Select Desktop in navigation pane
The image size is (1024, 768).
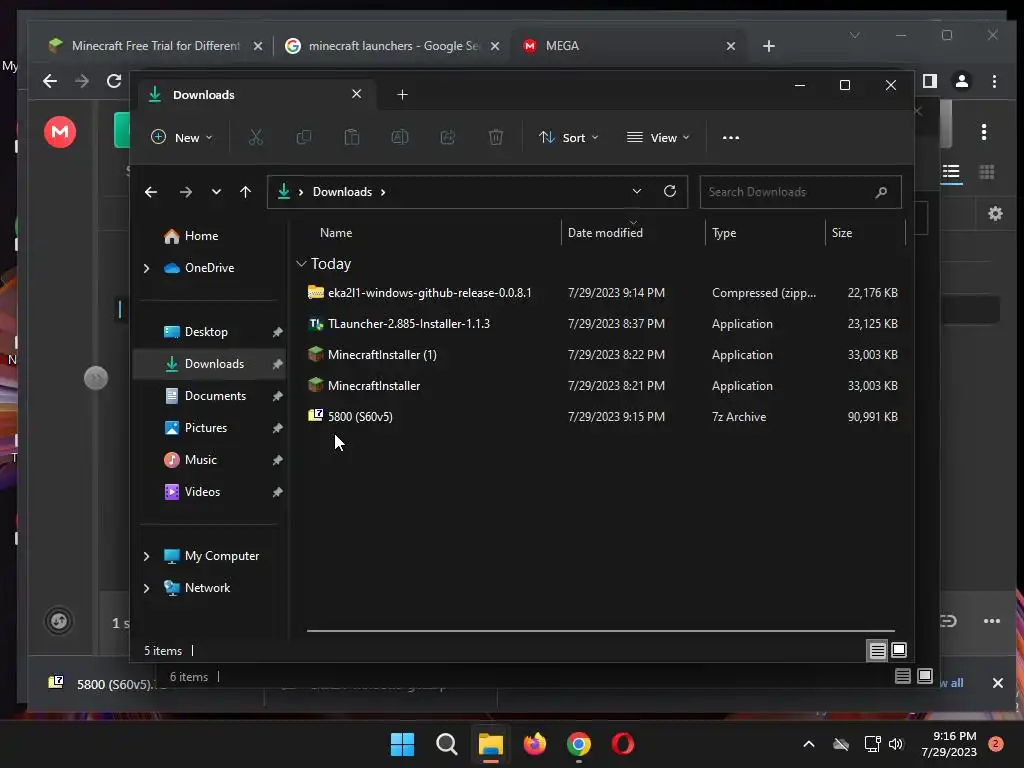[206, 332]
